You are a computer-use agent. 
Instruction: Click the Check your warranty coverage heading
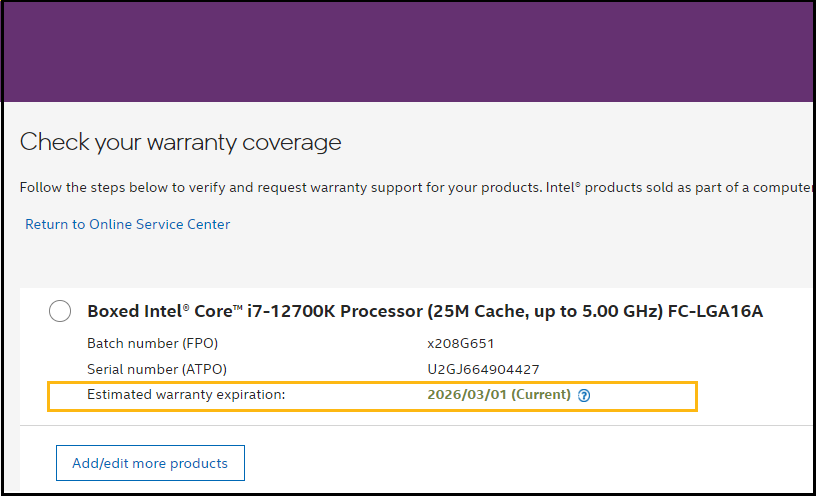[x=181, y=142]
